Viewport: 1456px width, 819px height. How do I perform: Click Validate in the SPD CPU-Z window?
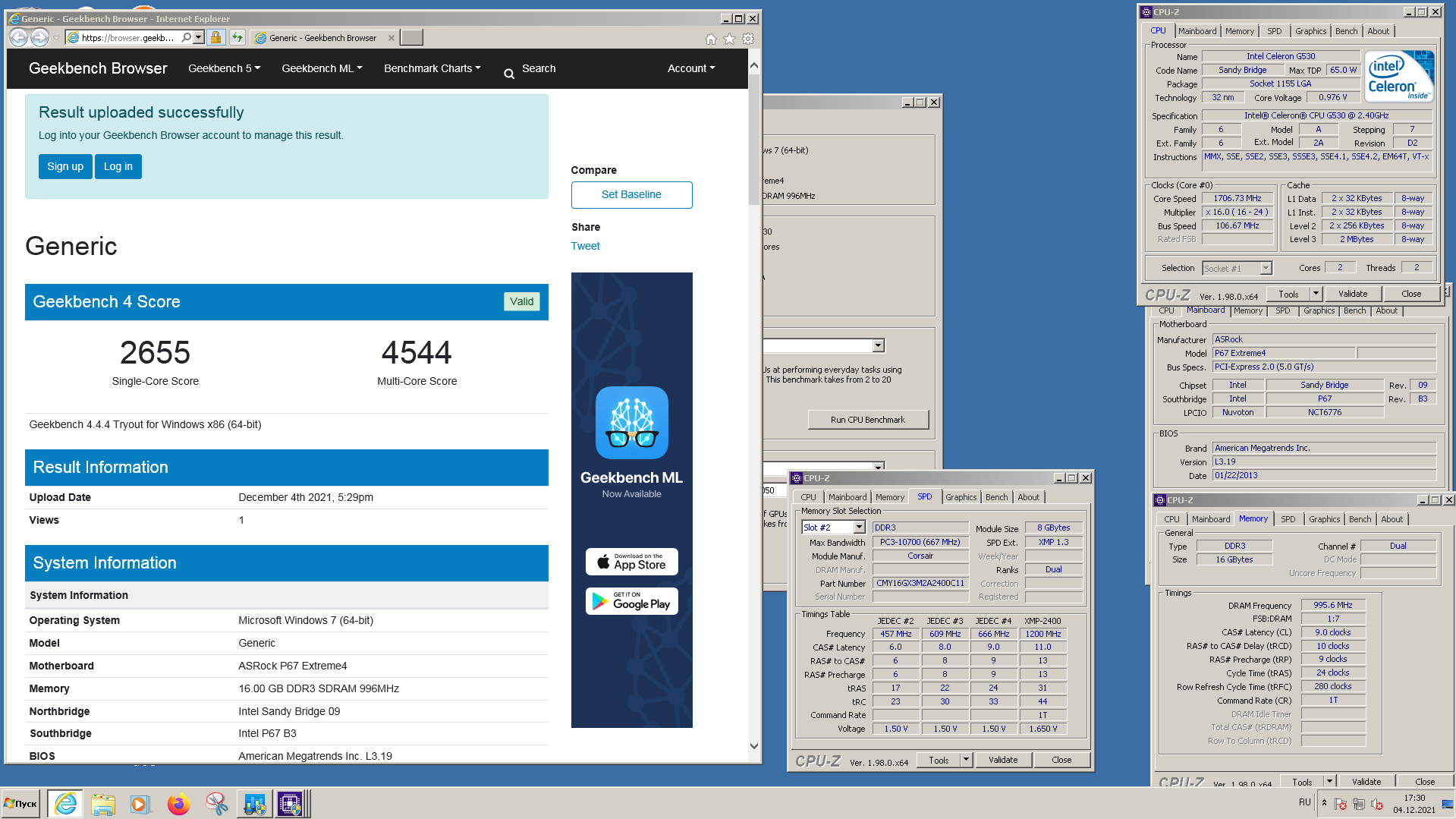1003,760
